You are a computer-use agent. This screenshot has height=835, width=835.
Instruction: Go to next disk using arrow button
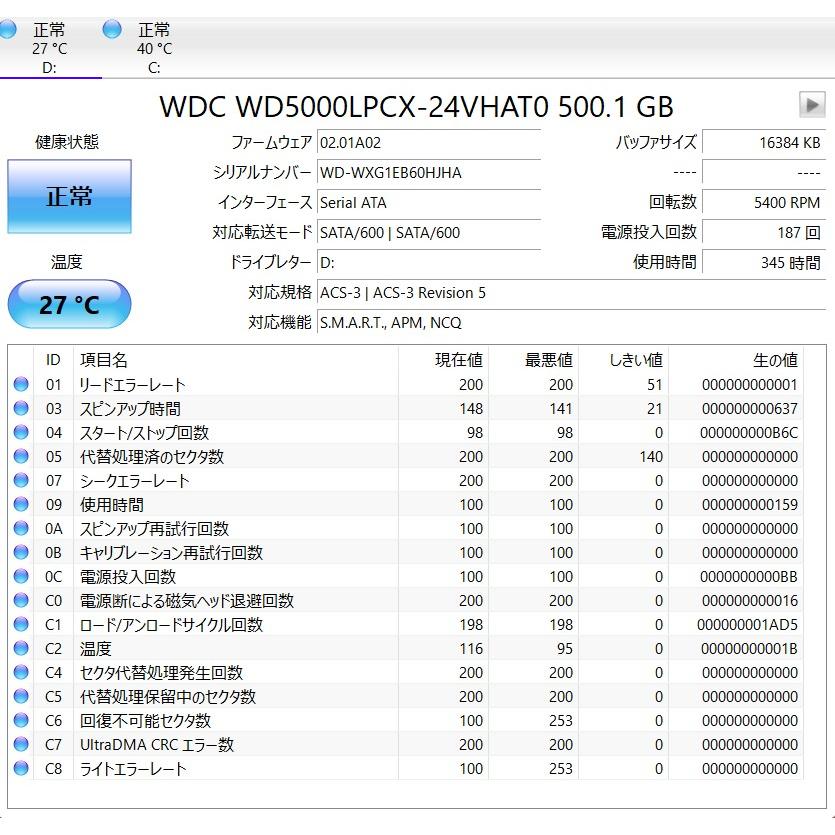[812, 105]
